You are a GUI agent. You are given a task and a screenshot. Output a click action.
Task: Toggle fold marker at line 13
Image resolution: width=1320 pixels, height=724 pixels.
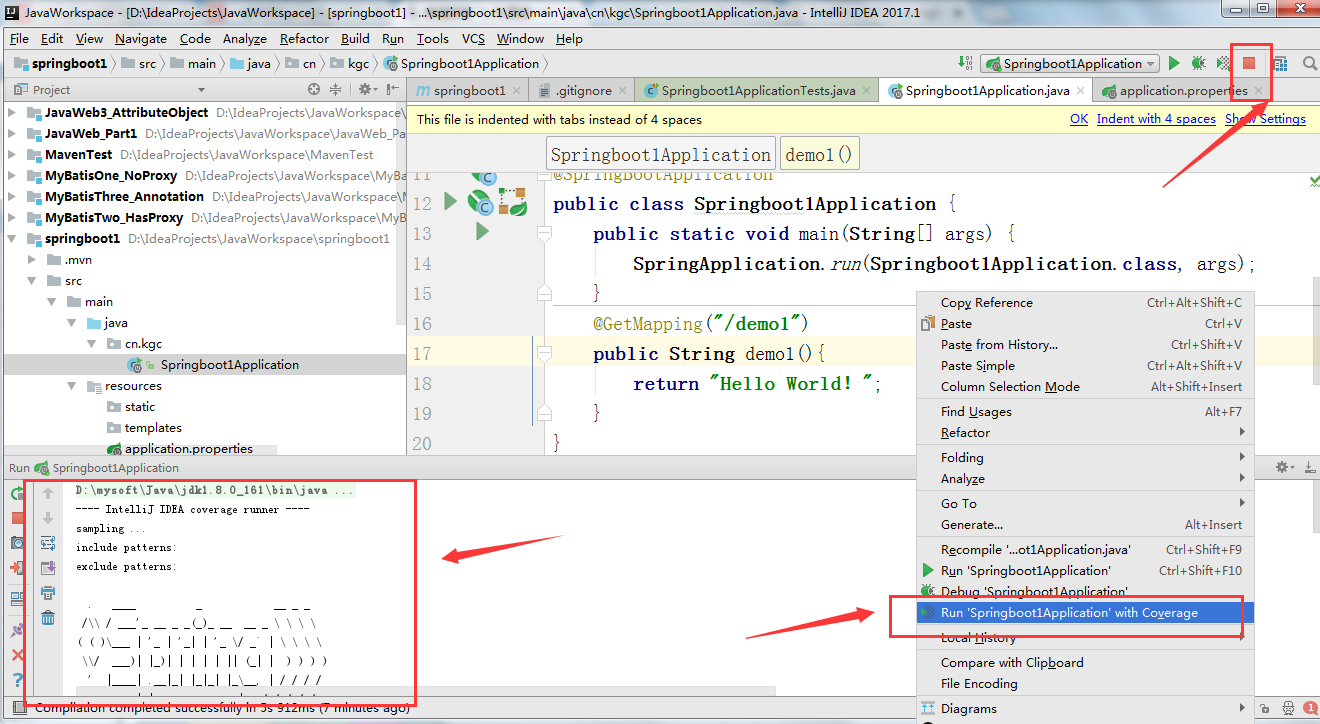tap(544, 233)
